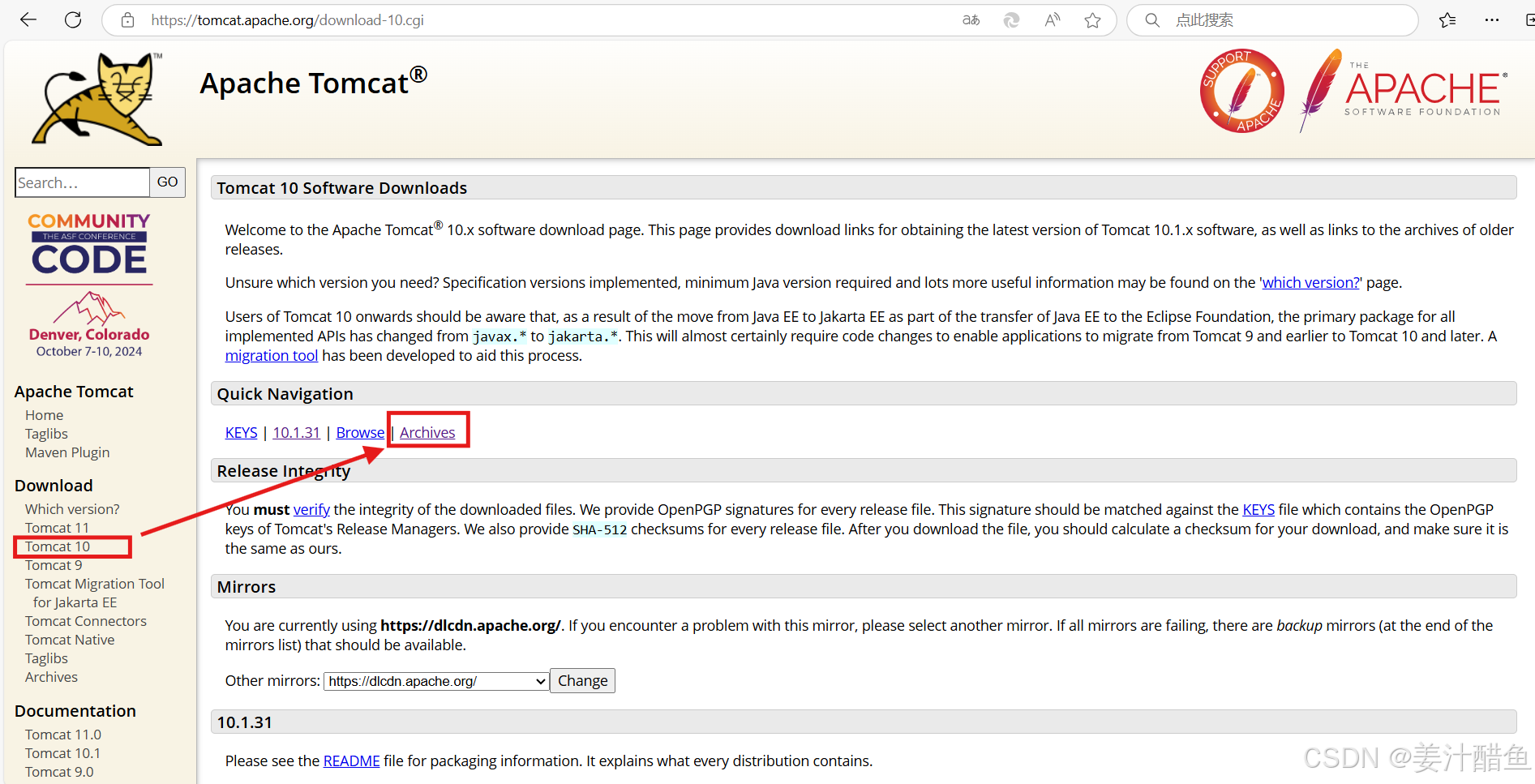This screenshot has height=784, width=1535.
Task: Click the https://dlcdn.apache.org/ bold mirror text
Action: pos(470,626)
